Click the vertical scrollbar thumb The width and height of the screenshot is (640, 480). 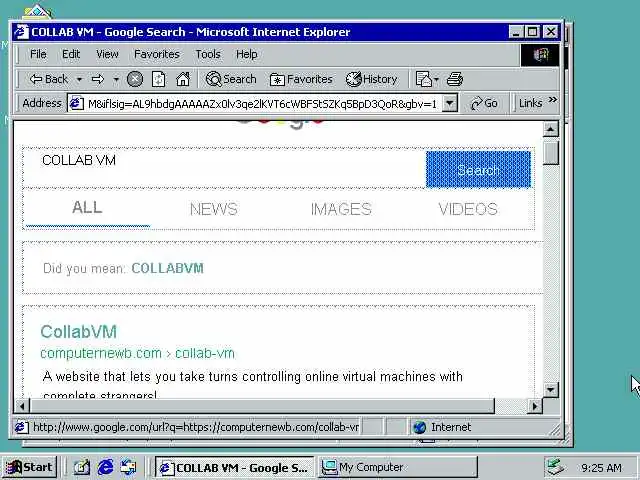point(551,152)
